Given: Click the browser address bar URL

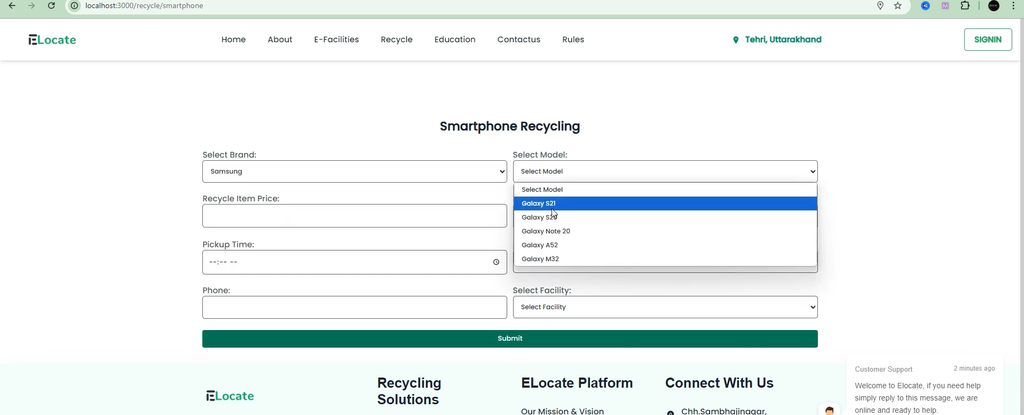Looking at the screenshot, I should 144,5.
